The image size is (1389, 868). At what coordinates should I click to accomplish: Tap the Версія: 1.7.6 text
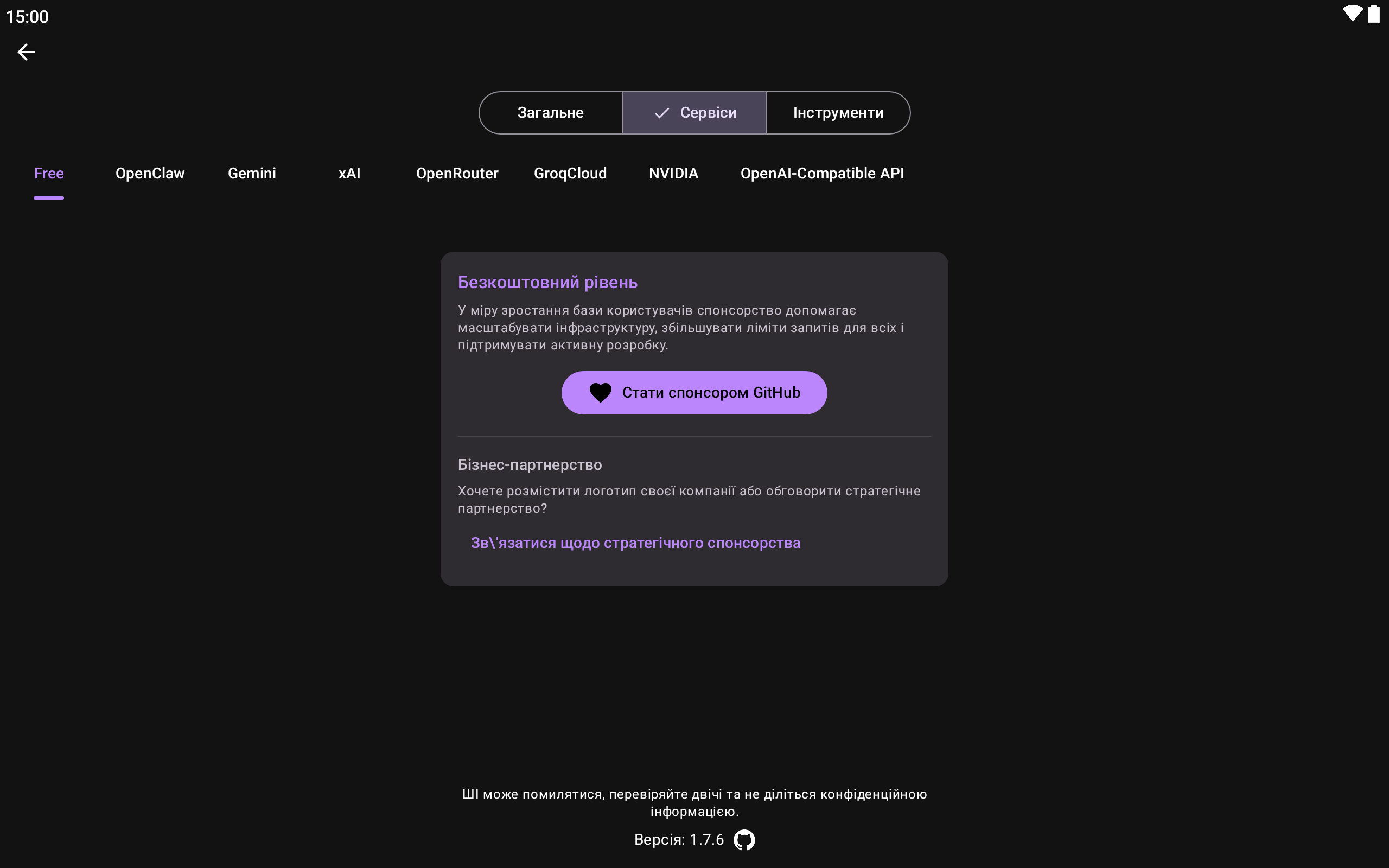point(678,840)
